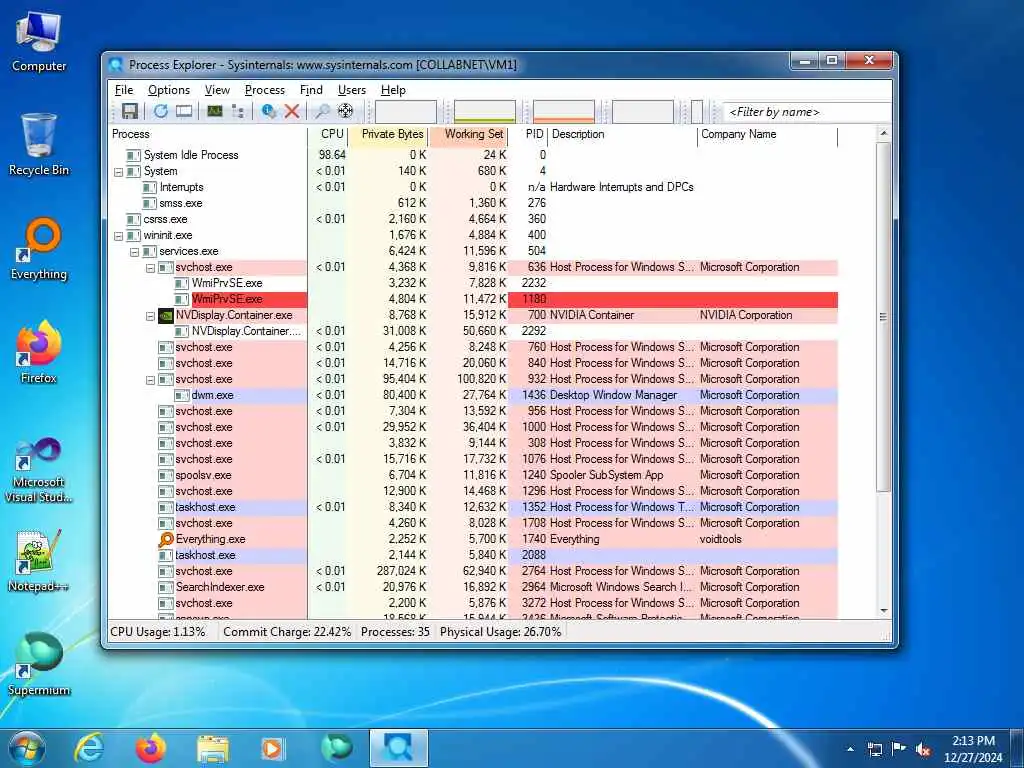The image size is (1024, 768).
Task: Click the Refresh Now toolbar icon
Action: tap(161, 112)
